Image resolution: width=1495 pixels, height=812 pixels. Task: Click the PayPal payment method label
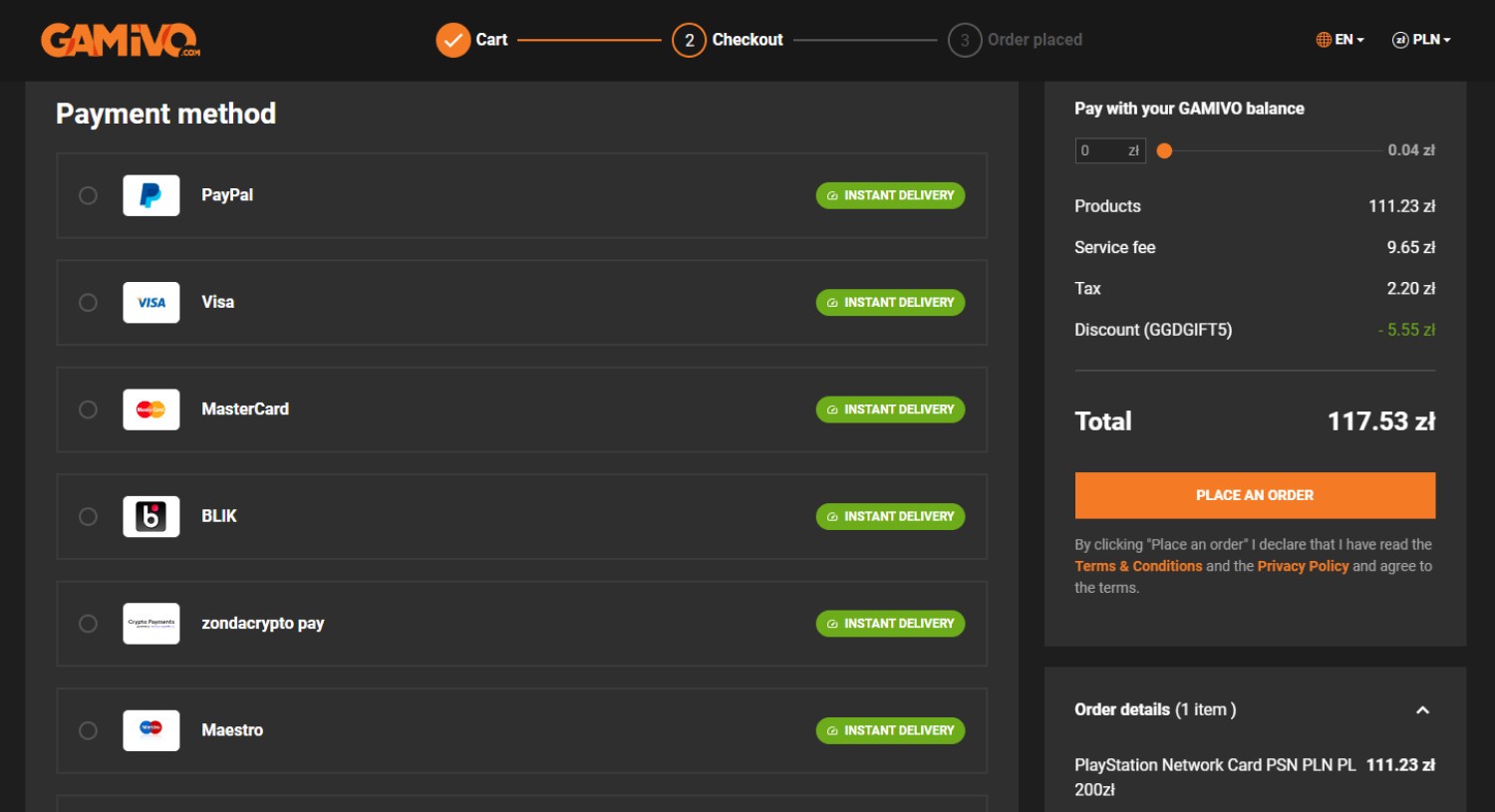point(227,195)
